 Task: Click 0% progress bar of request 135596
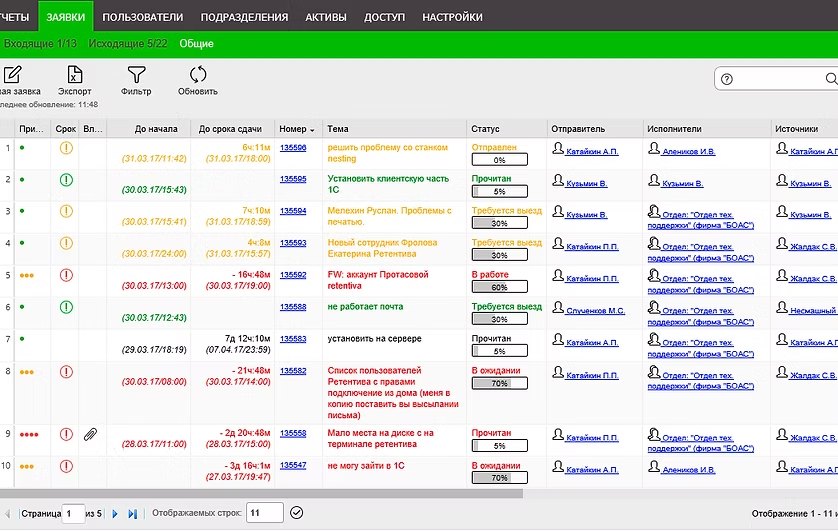click(x=499, y=160)
